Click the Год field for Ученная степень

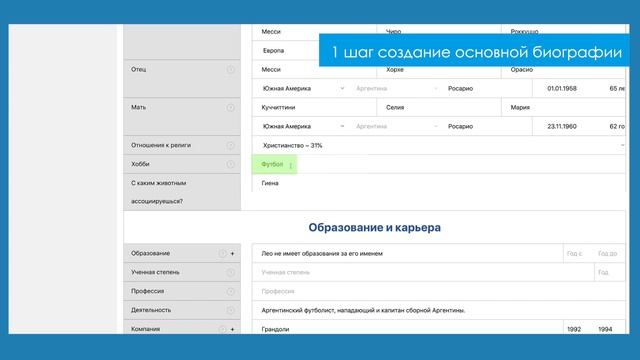[610, 273]
